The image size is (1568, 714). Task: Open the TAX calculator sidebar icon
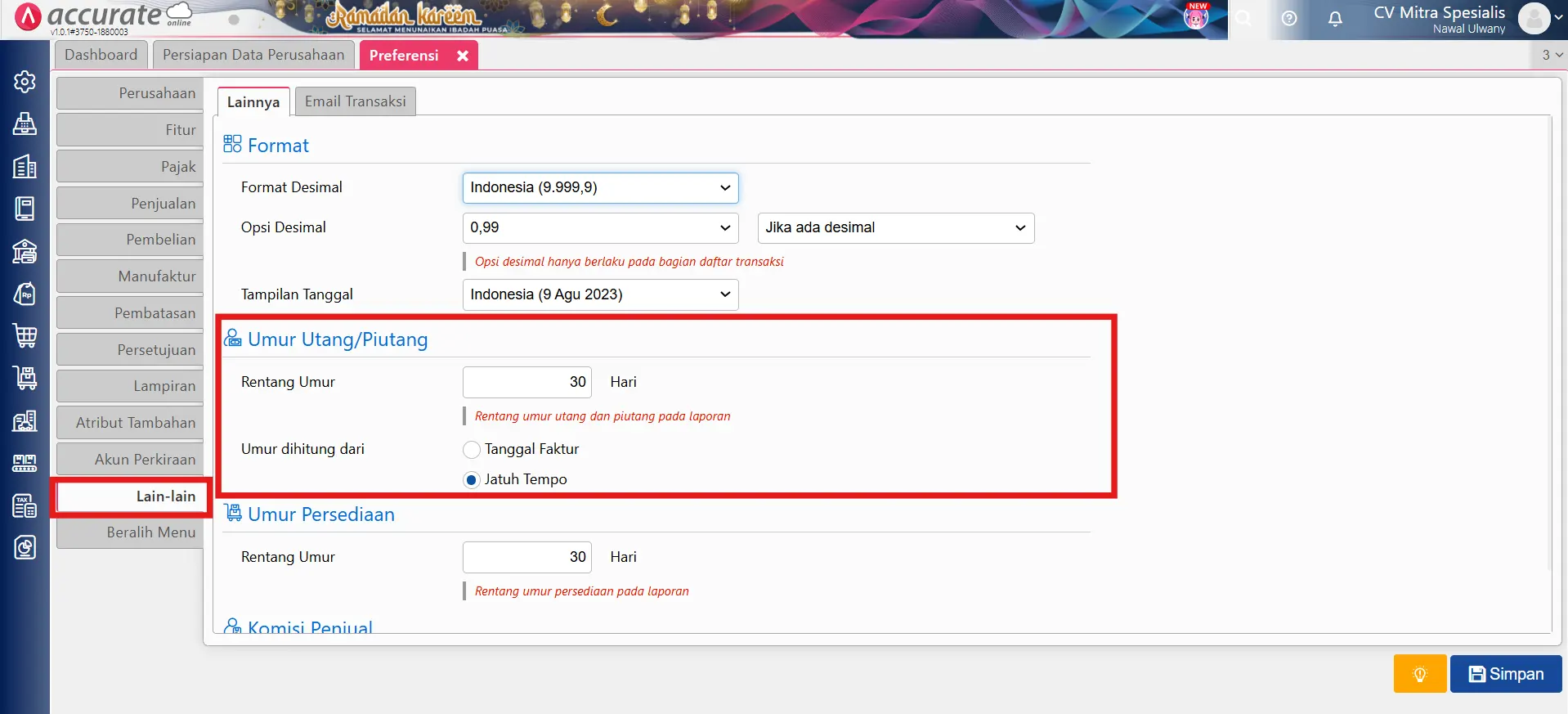[25, 506]
